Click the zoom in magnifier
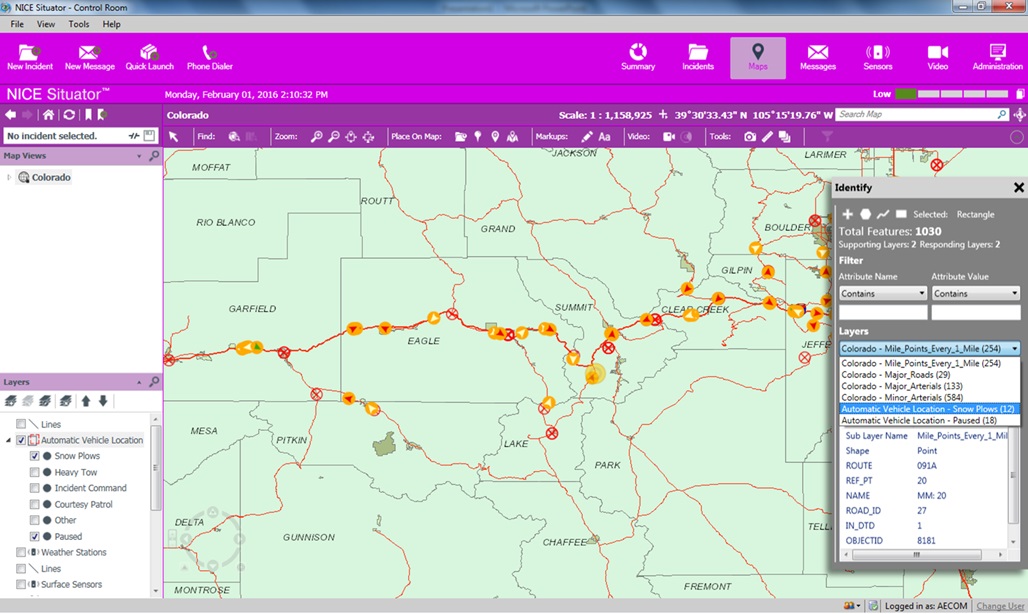Screen dimensions: 1028x614 [x=317, y=136]
